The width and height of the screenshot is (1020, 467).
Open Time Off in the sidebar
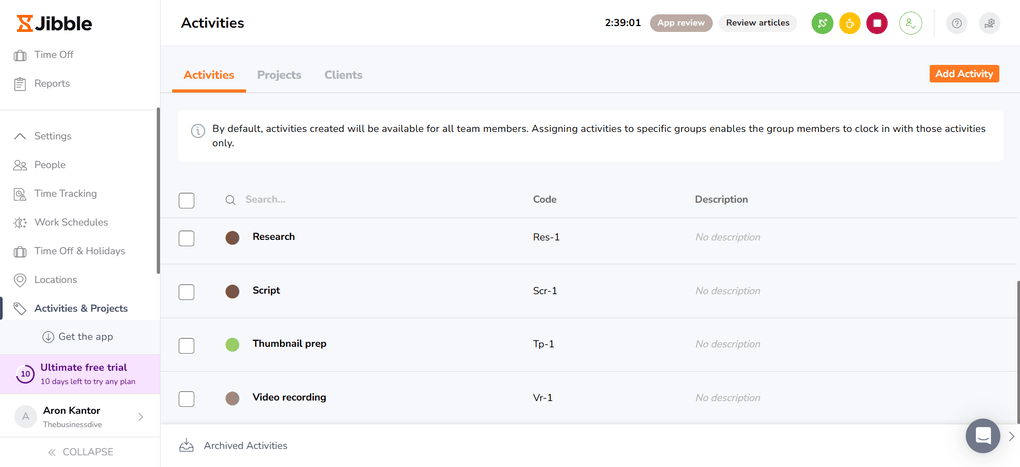pos(53,55)
